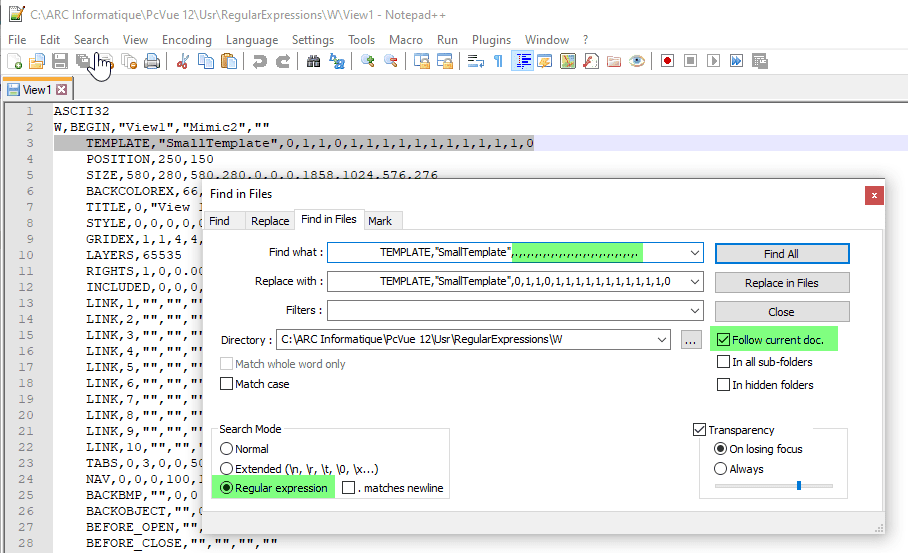Click the Undo arrow icon
The image size is (908, 553).
259,61
